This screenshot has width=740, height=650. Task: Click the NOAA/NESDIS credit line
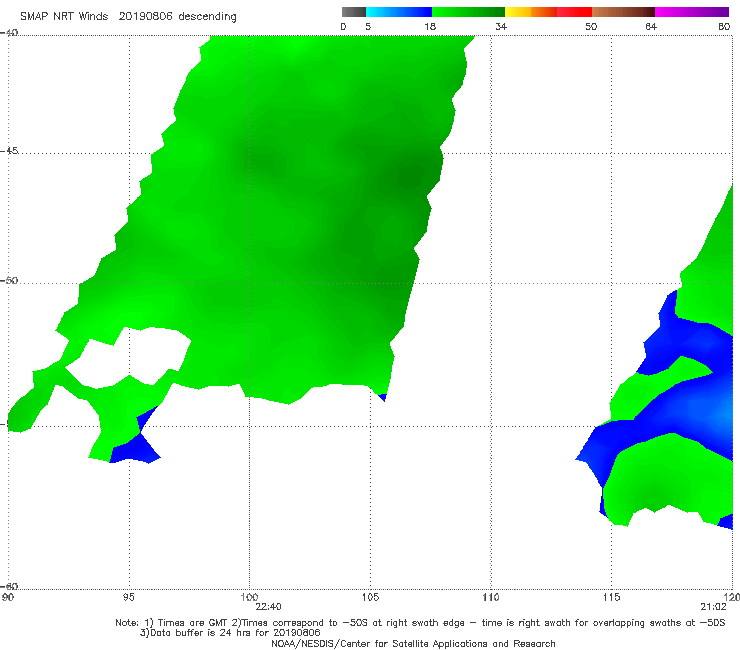[413, 643]
